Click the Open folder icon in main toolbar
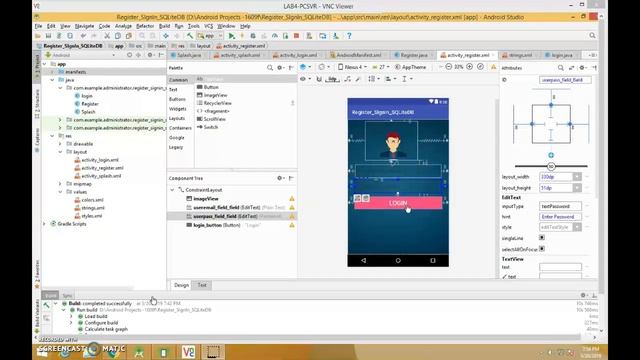Screen dimensions: 640x360 38,36
